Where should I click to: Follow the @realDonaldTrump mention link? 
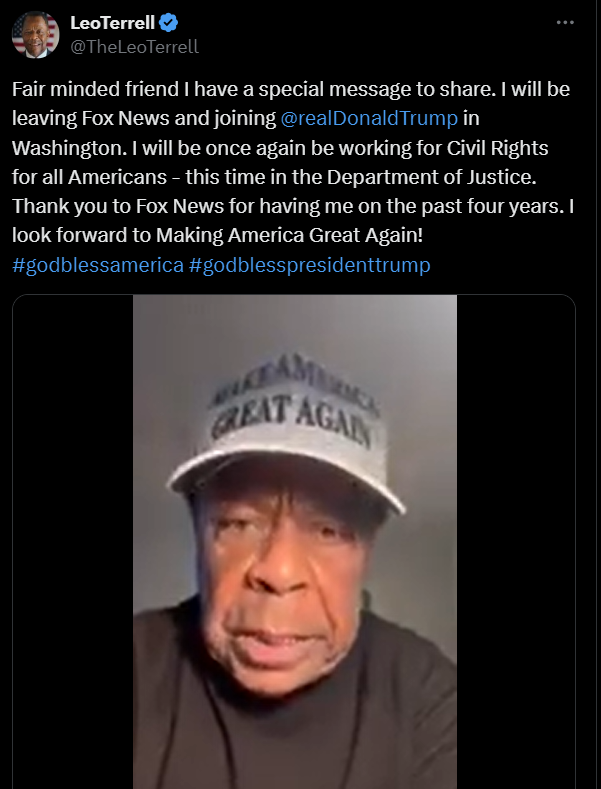coord(369,118)
